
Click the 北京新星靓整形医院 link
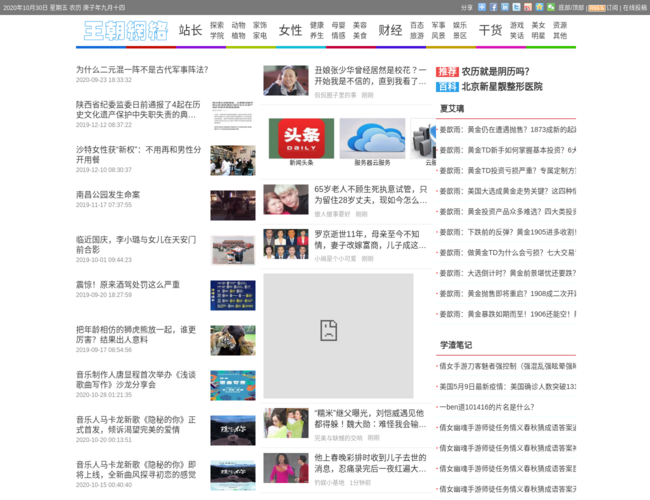pos(502,87)
